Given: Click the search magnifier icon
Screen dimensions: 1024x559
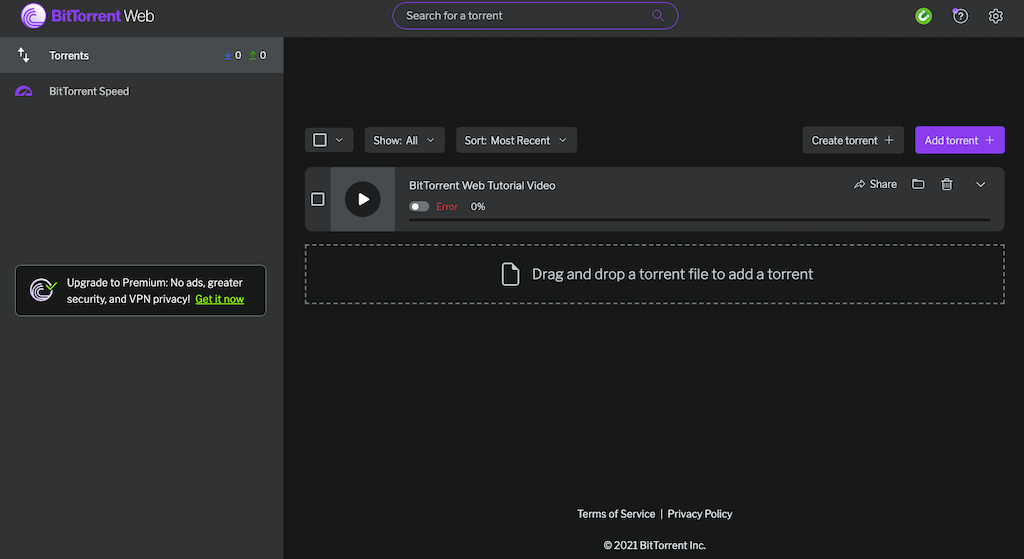Looking at the screenshot, I should click(658, 16).
